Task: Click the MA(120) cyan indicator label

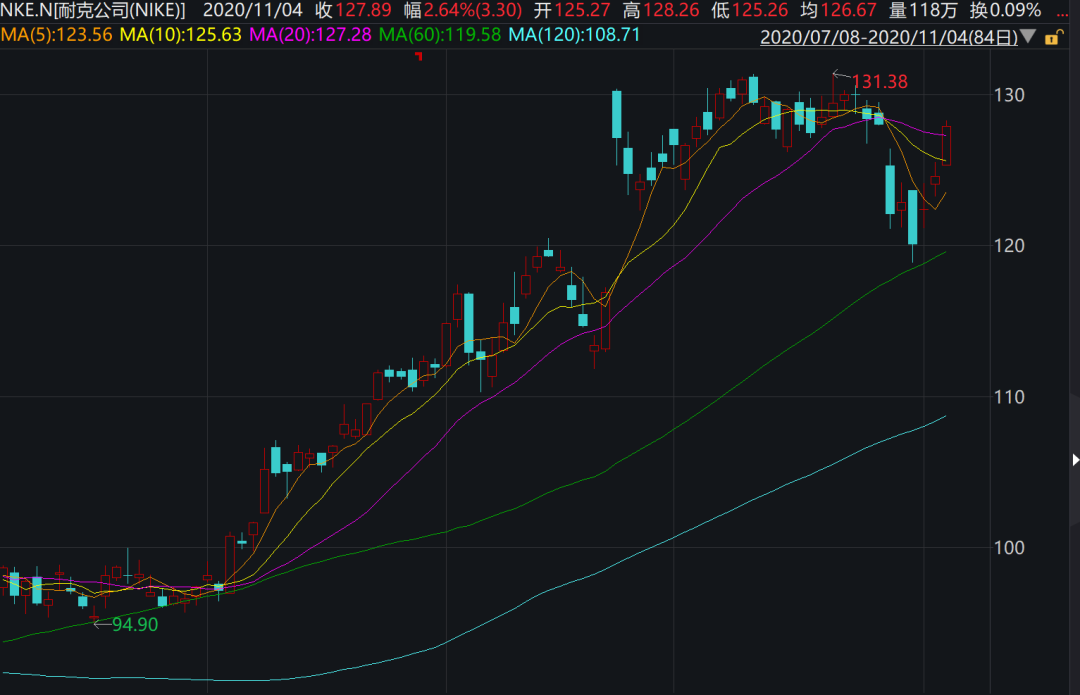Action: click(x=575, y=35)
